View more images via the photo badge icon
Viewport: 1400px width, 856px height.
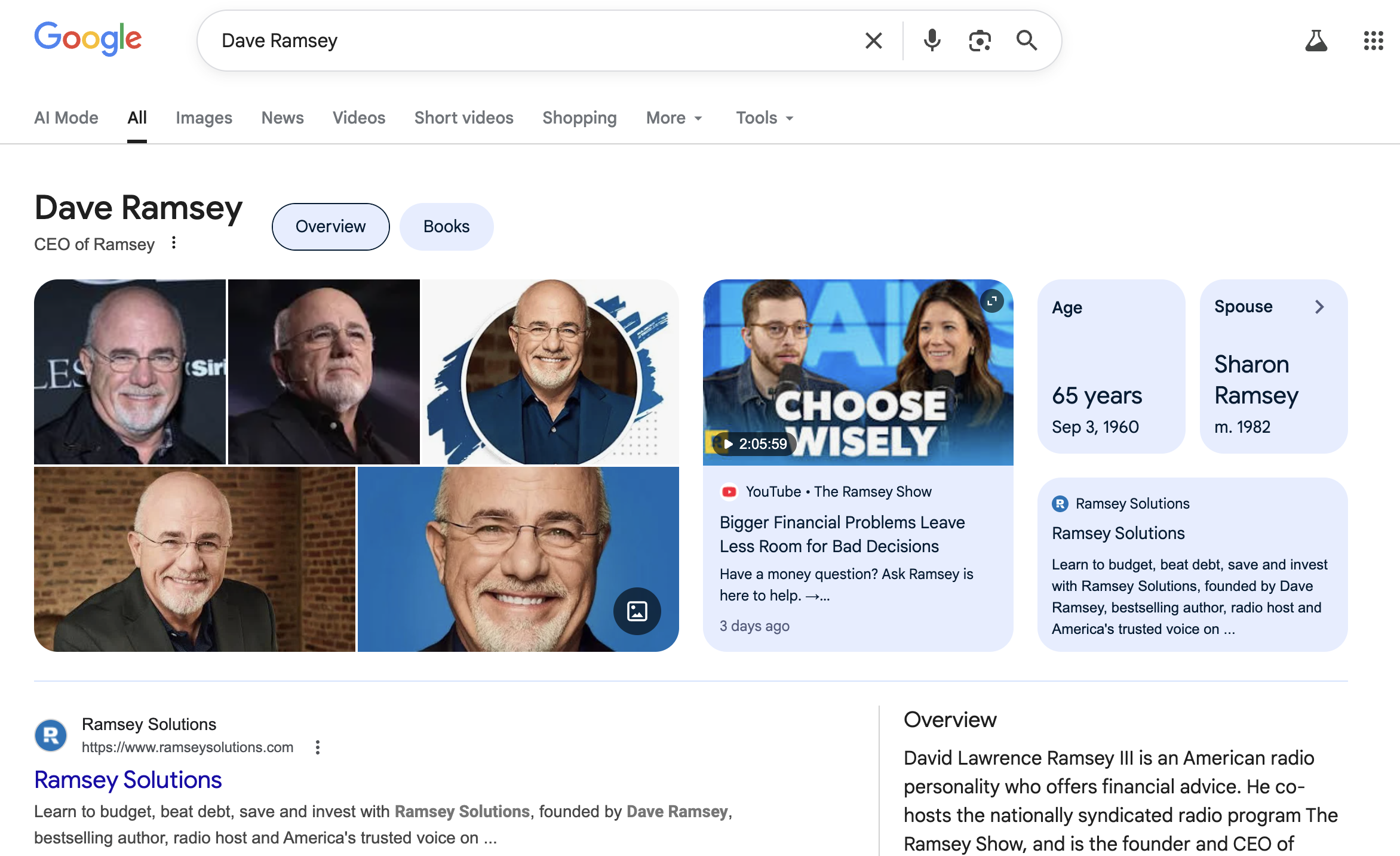click(x=637, y=611)
